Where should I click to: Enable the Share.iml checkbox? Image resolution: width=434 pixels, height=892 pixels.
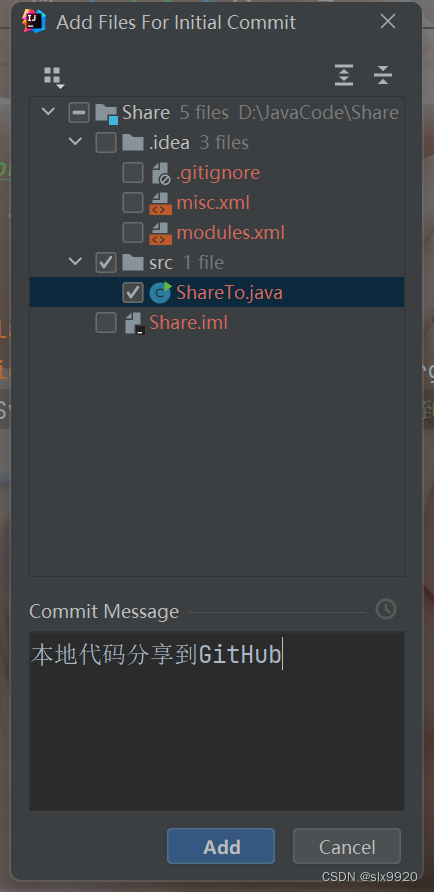click(x=106, y=323)
